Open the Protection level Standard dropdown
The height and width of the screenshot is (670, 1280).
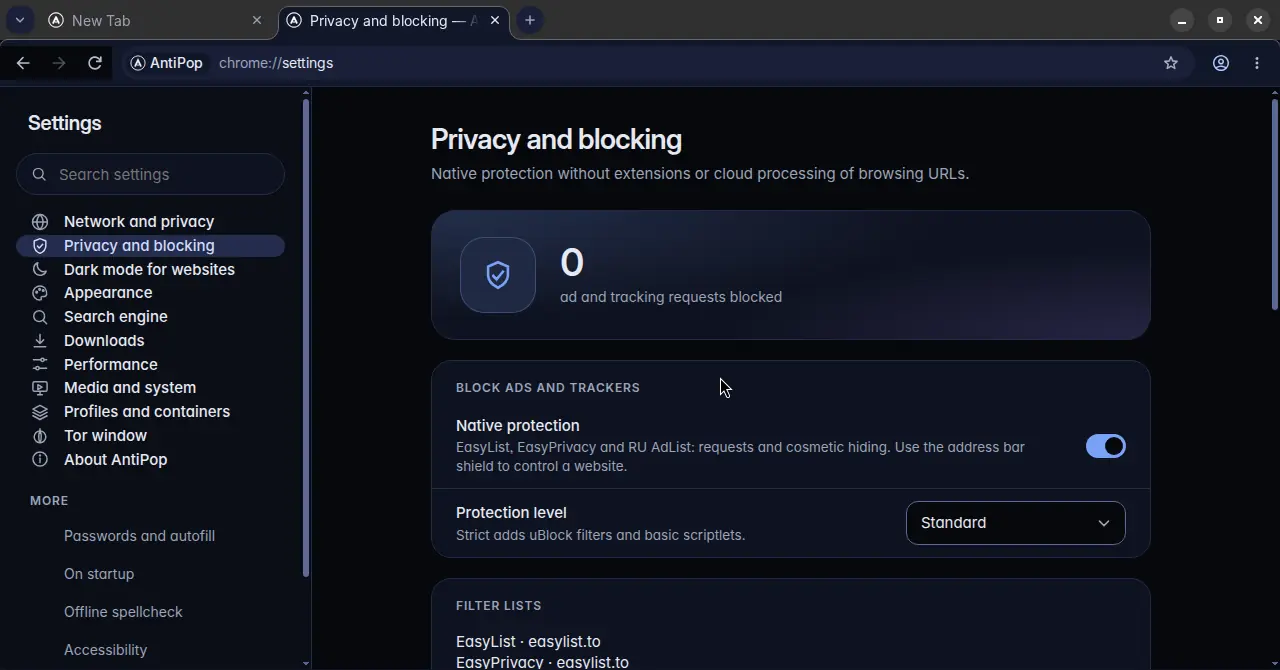[x=1016, y=523]
